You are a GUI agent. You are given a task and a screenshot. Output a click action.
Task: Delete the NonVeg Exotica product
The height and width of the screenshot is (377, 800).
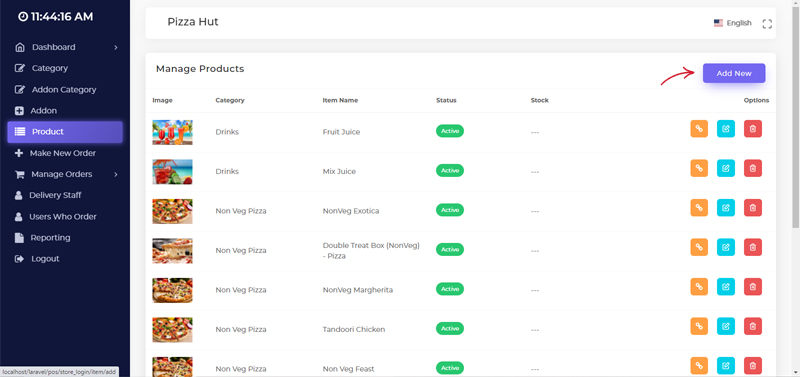click(x=753, y=208)
